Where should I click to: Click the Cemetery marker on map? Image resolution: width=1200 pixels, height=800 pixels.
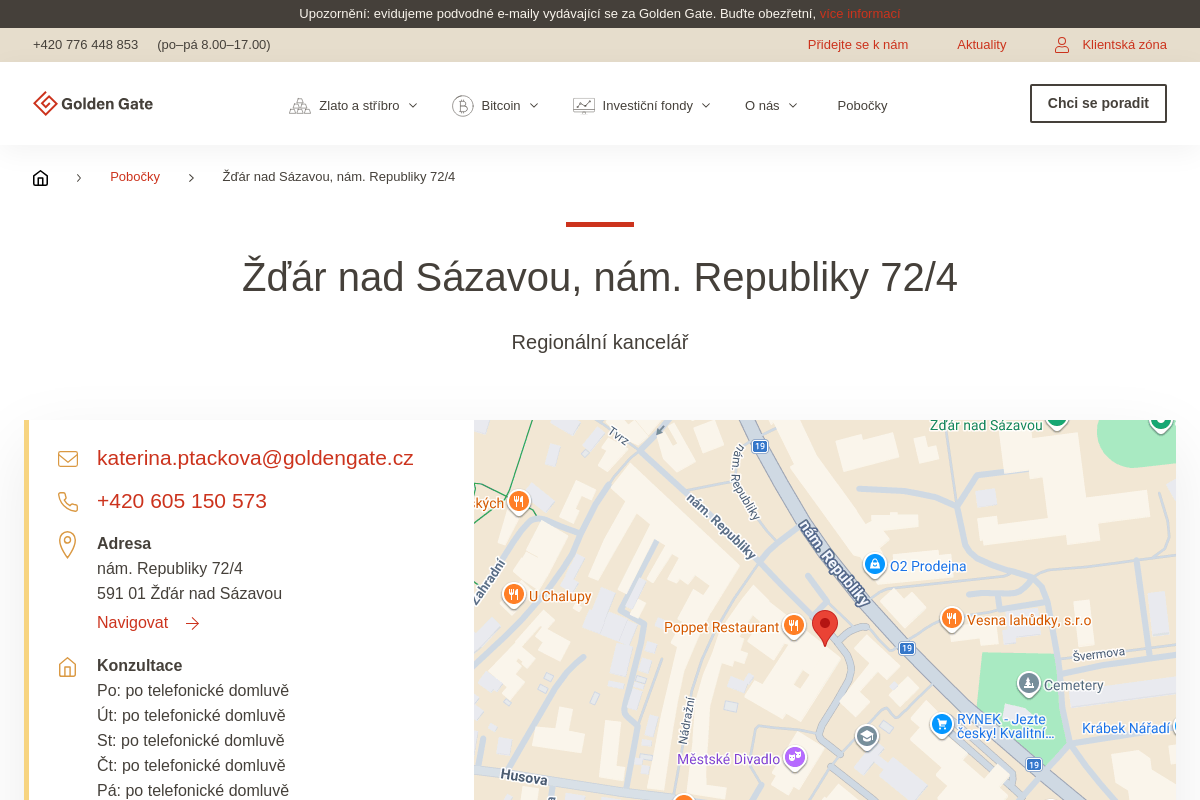coord(1029,684)
